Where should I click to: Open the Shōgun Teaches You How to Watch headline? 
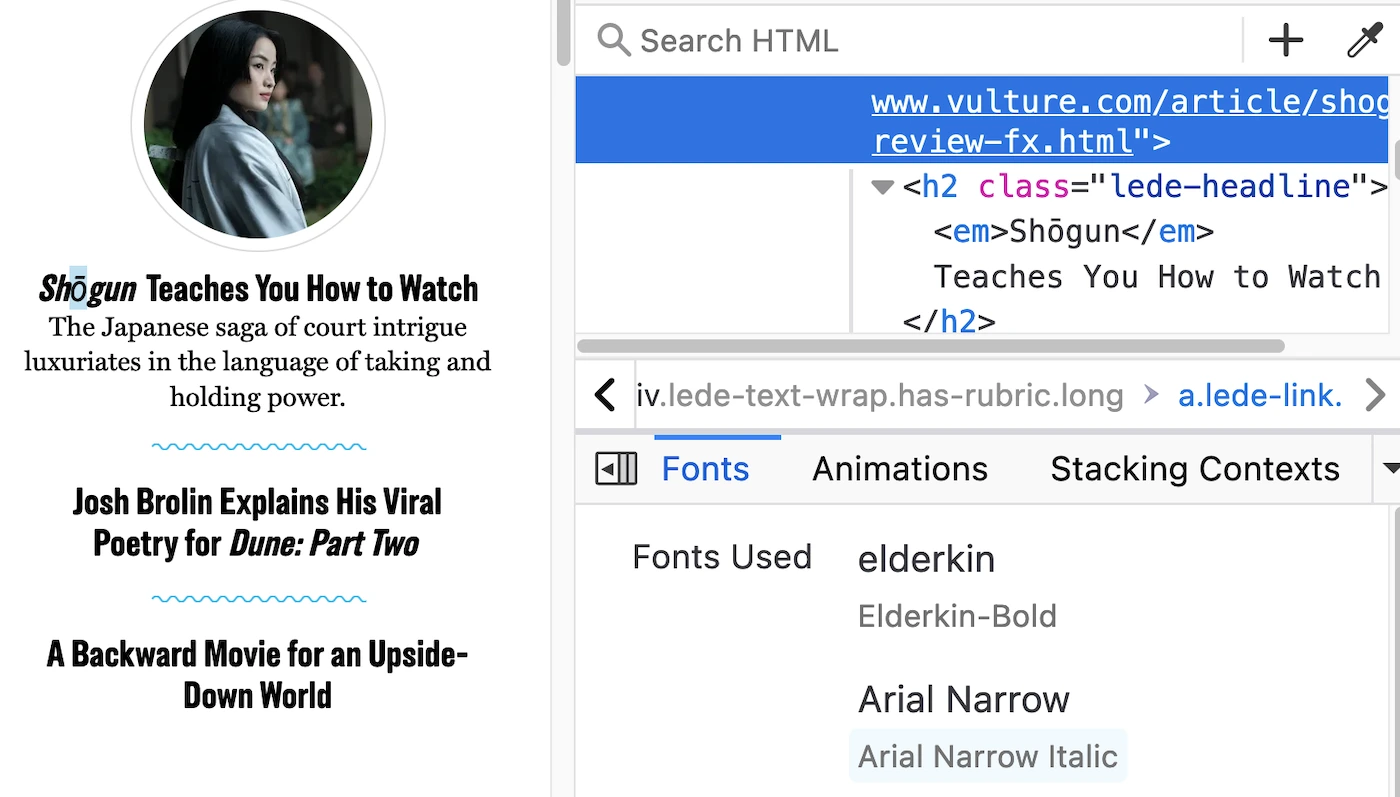click(x=258, y=289)
